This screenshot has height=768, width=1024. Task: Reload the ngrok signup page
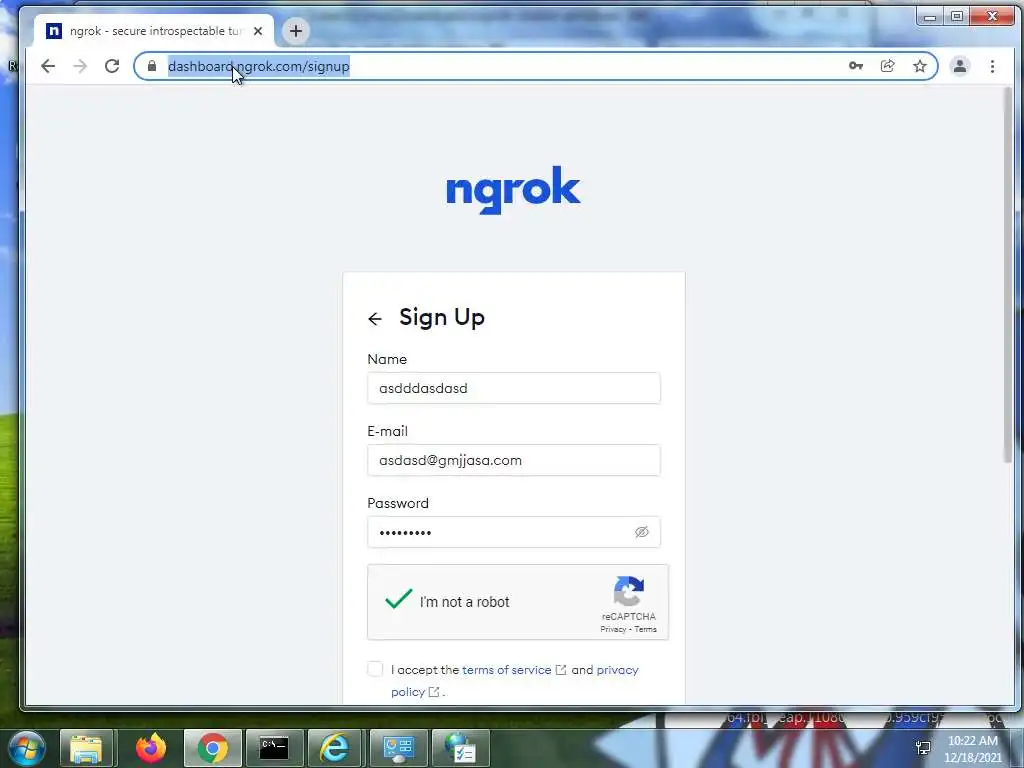(x=112, y=66)
